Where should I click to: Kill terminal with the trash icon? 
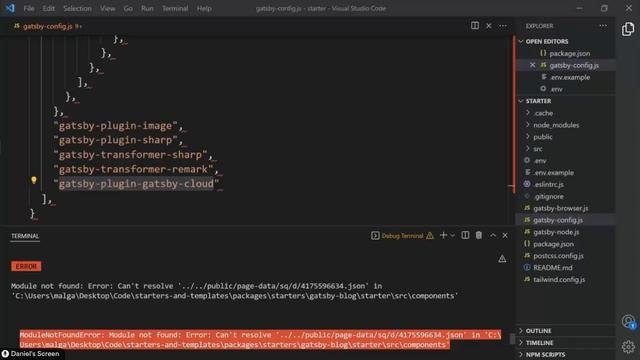point(479,235)
